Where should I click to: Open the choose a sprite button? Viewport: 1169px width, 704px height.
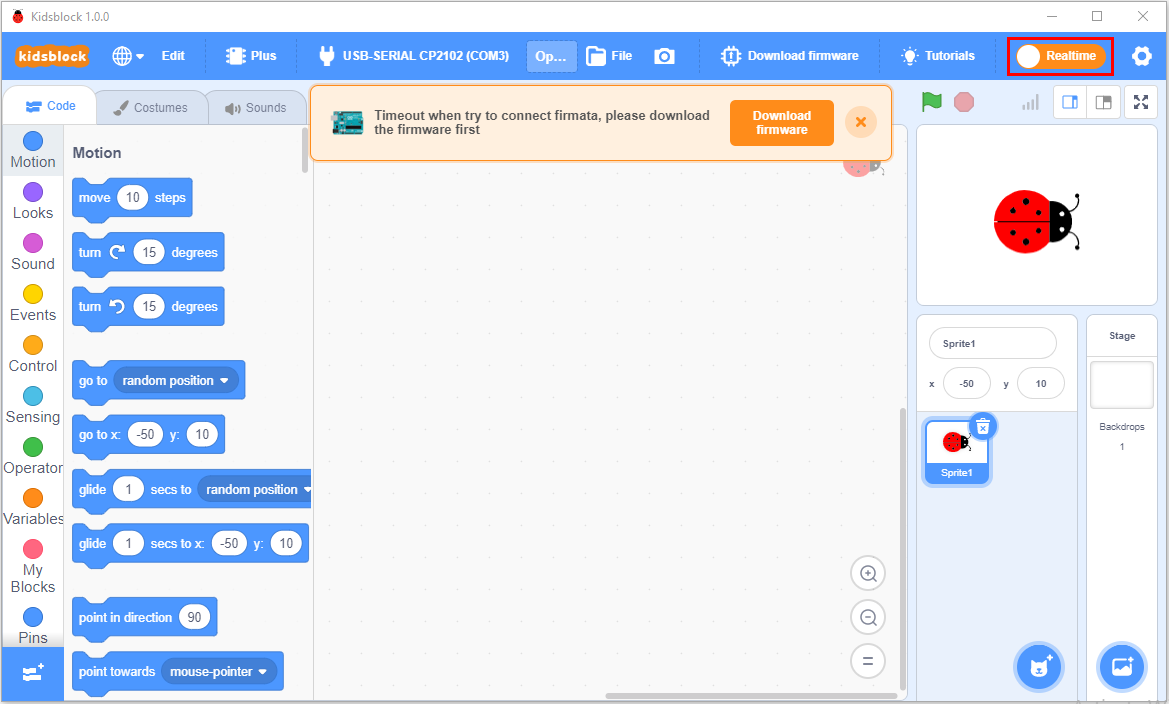1038,667
